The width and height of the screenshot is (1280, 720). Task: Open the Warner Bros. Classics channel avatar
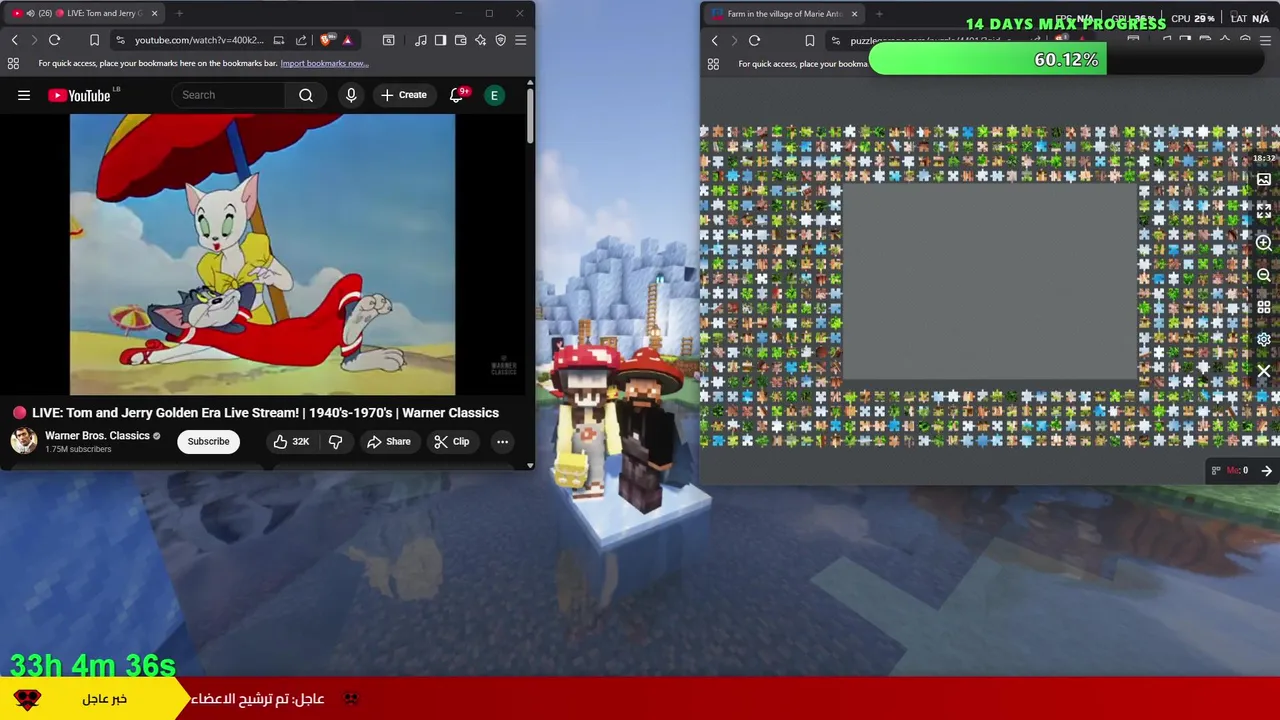point(24,441)
